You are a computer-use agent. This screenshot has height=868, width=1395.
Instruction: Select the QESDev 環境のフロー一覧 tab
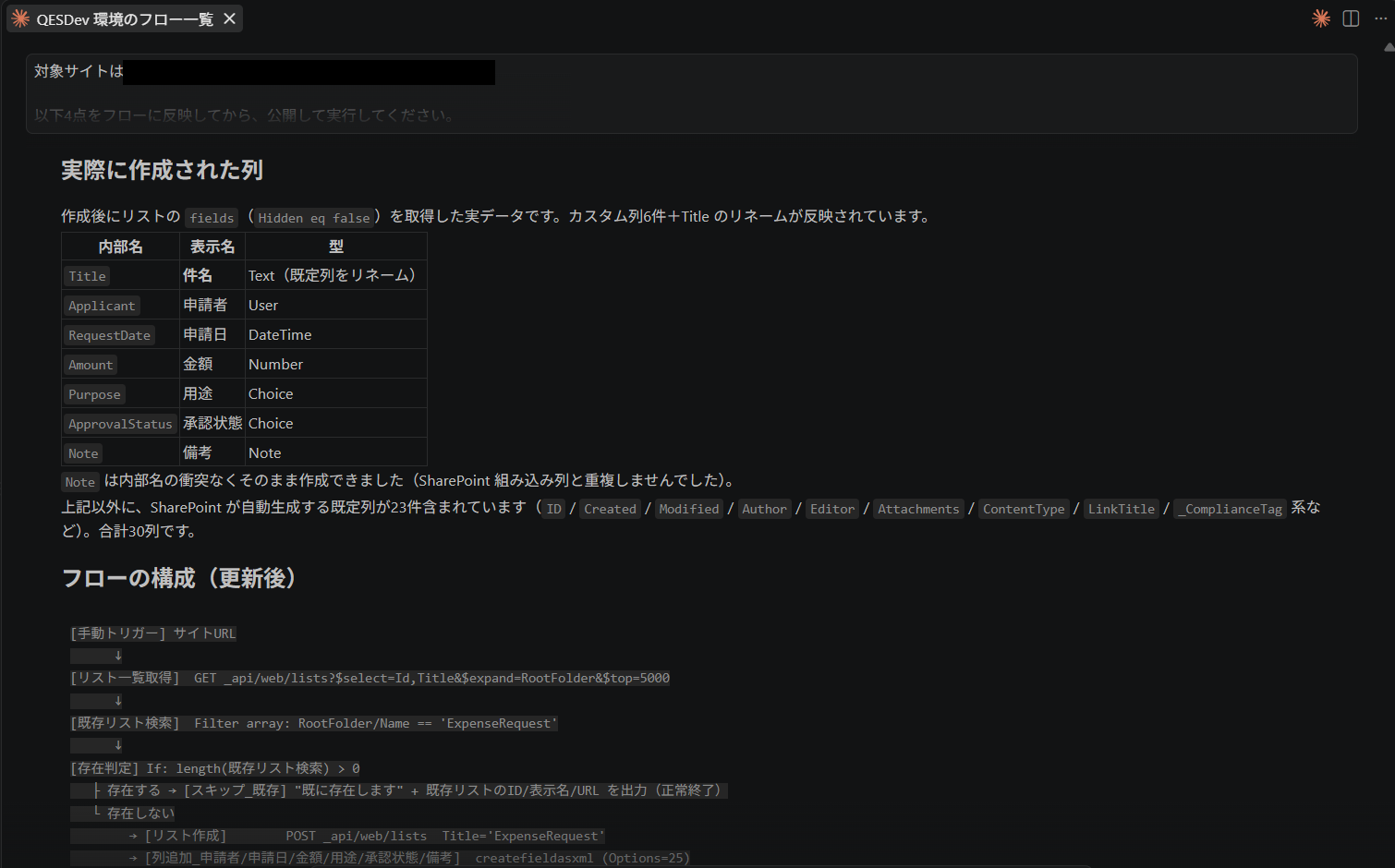(x=125, y=18)
